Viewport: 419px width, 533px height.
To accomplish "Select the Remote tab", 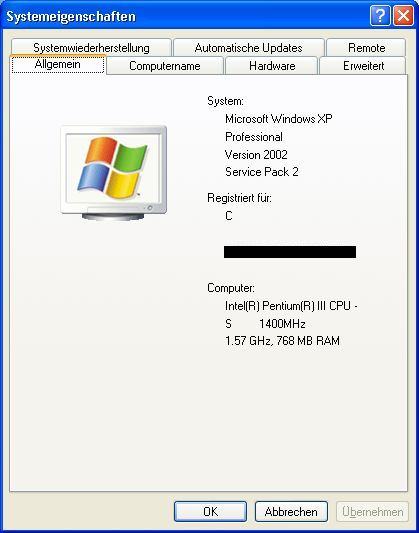I will pos(366,48).
